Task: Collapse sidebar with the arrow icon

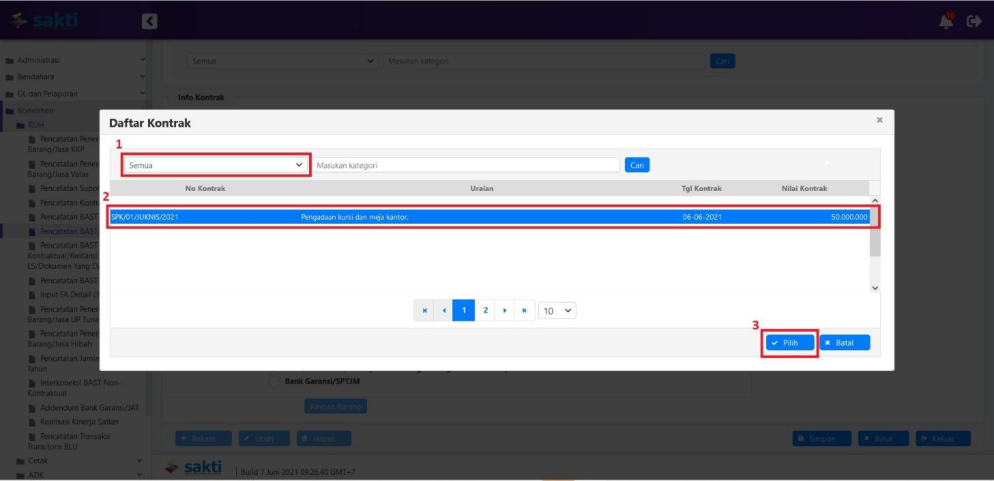Action: [x=149, y=21]
